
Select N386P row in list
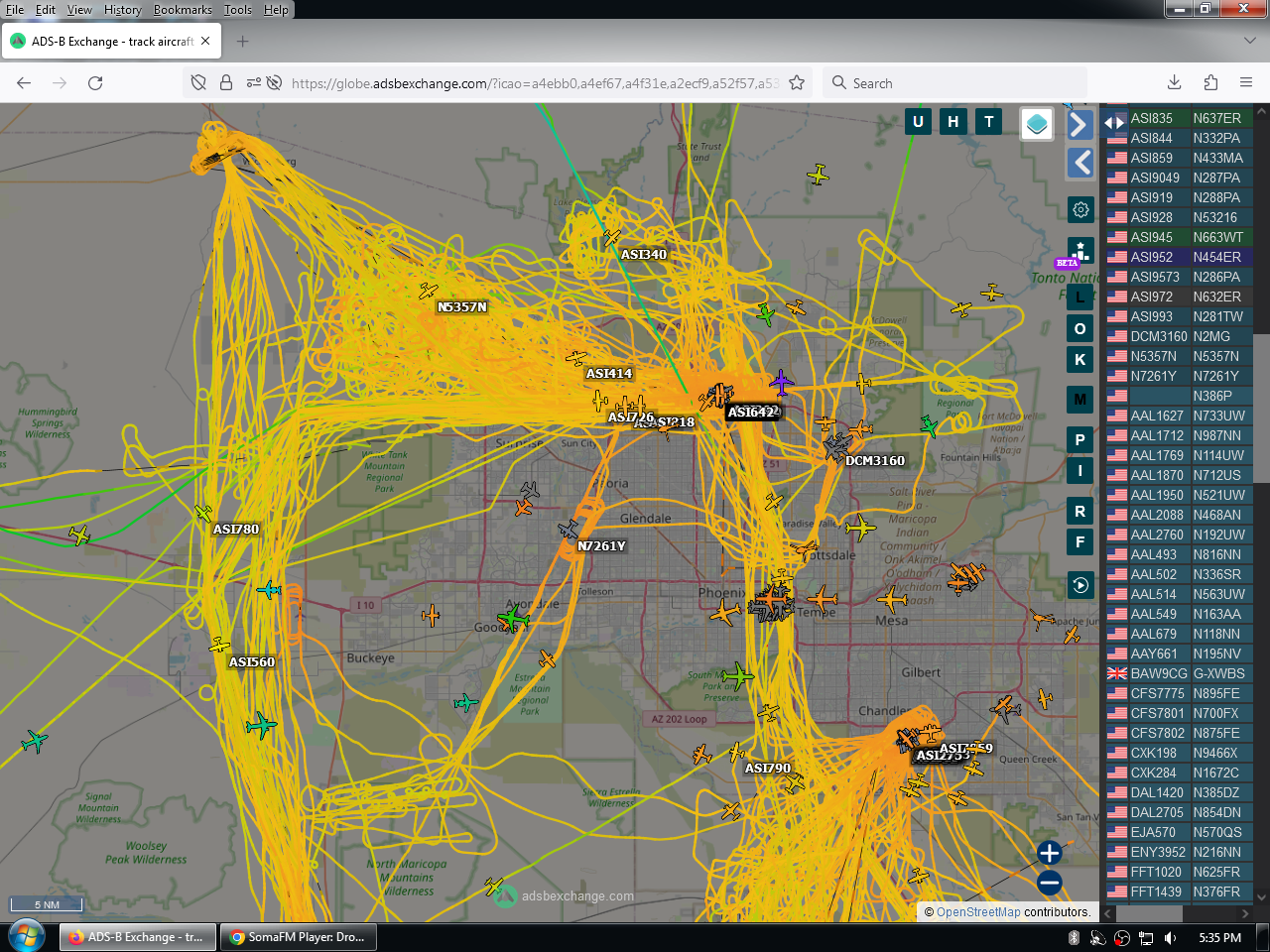(x=1179, y=396)
